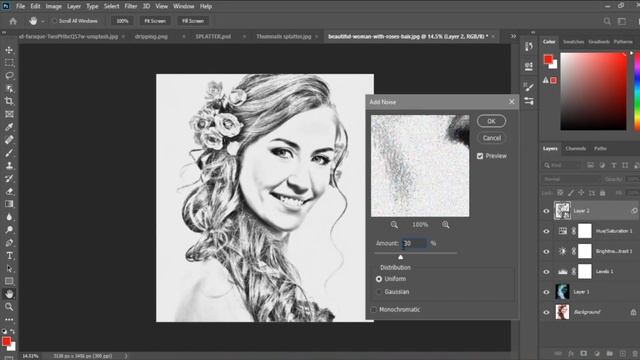Hide the Background layer visibility
This screenshot has width=640, height=360.
(547, 312)
